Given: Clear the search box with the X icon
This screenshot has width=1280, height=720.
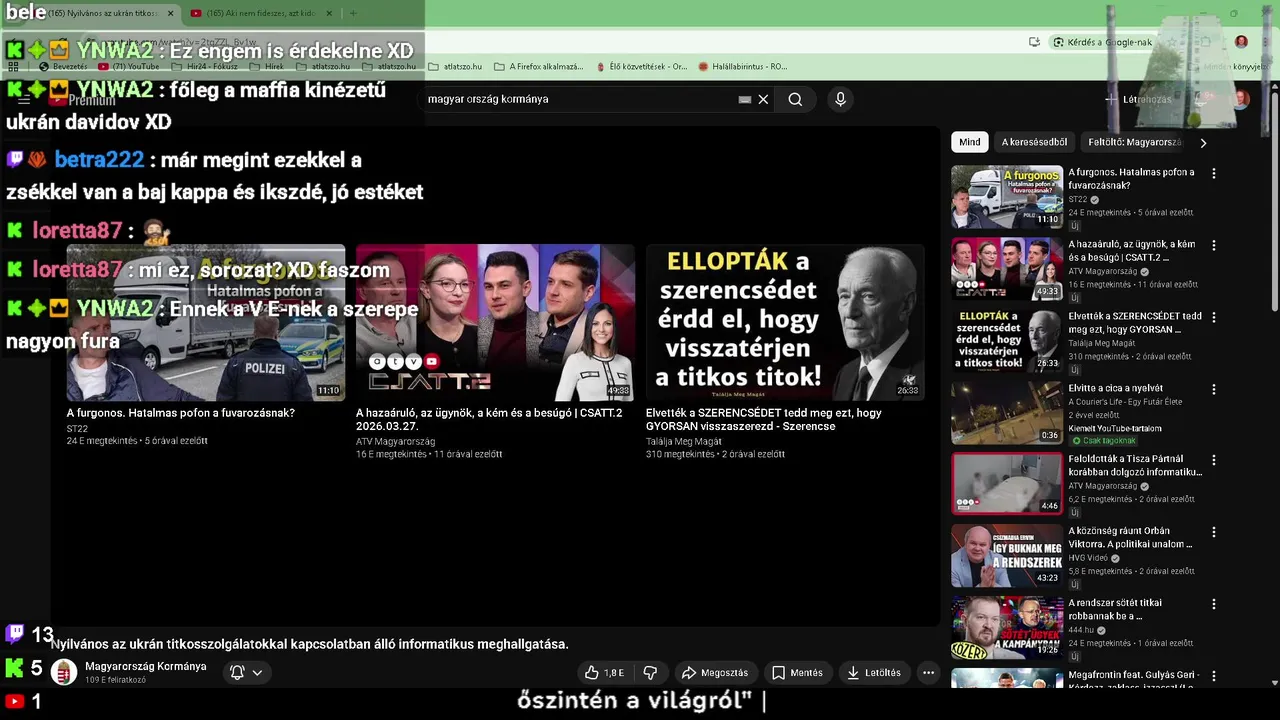Looking at the screenshot, I should (763, 99).
